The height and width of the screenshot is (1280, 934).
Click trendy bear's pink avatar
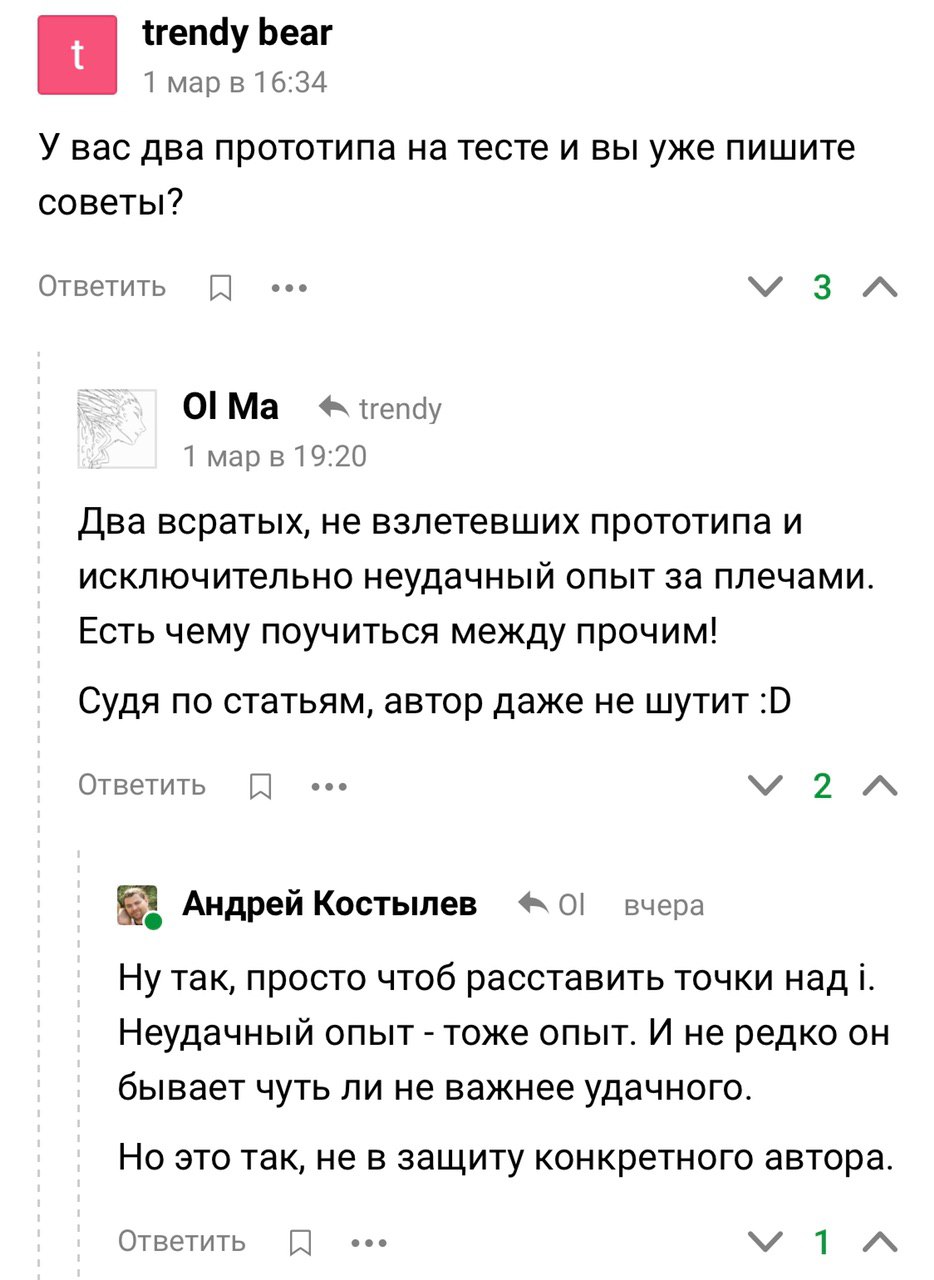(77, 56)
